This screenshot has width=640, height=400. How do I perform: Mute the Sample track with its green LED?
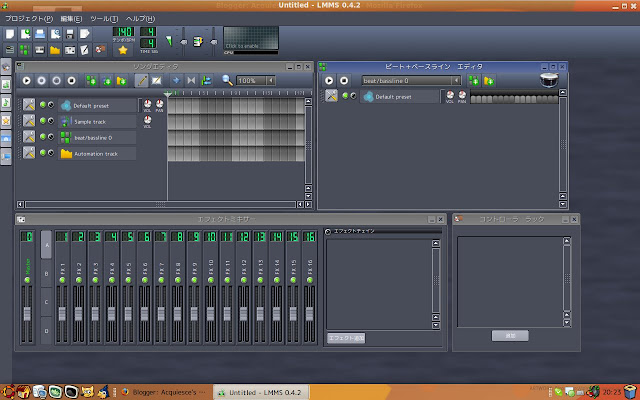pos(43,121)
